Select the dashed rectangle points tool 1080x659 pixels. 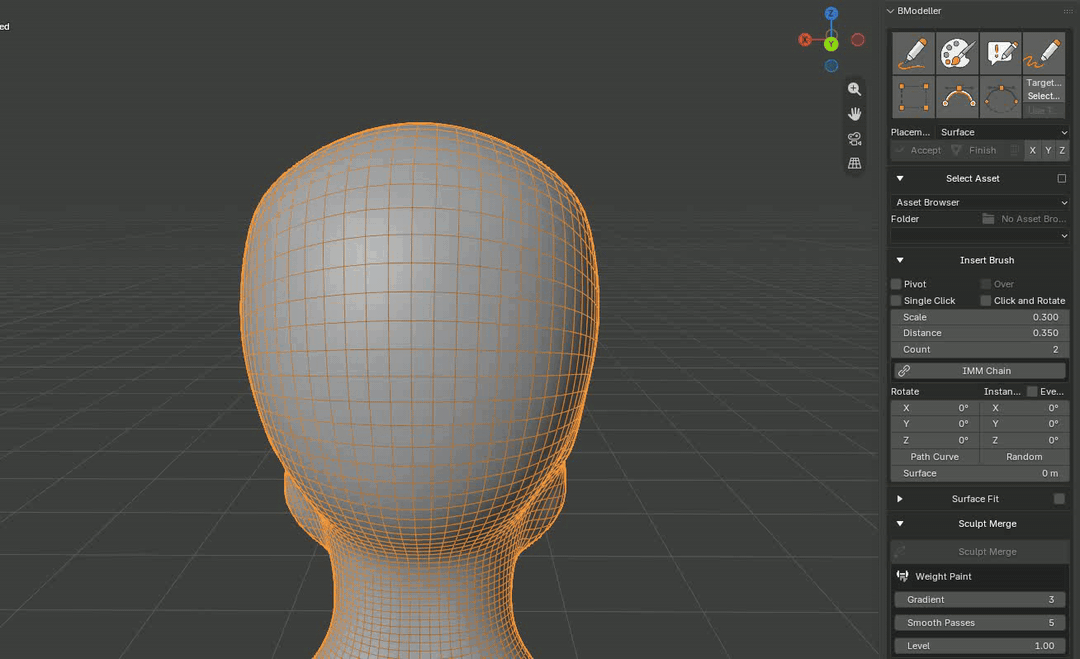coord(913,97)
